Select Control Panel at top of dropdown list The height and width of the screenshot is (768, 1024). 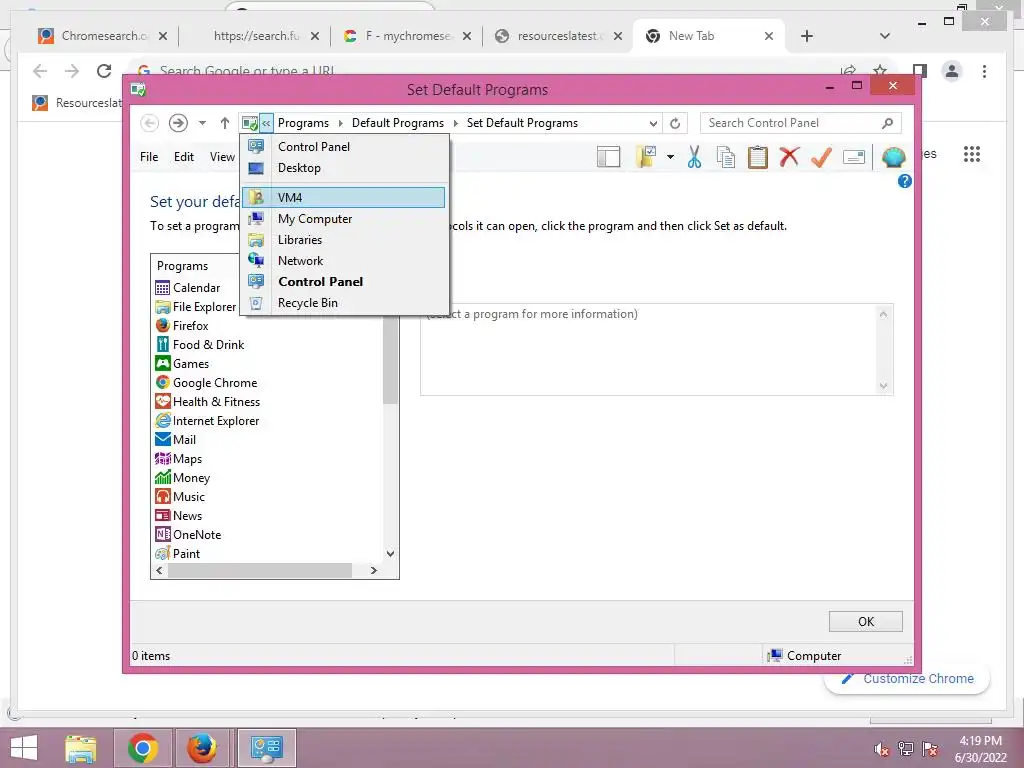click(345, 146)
